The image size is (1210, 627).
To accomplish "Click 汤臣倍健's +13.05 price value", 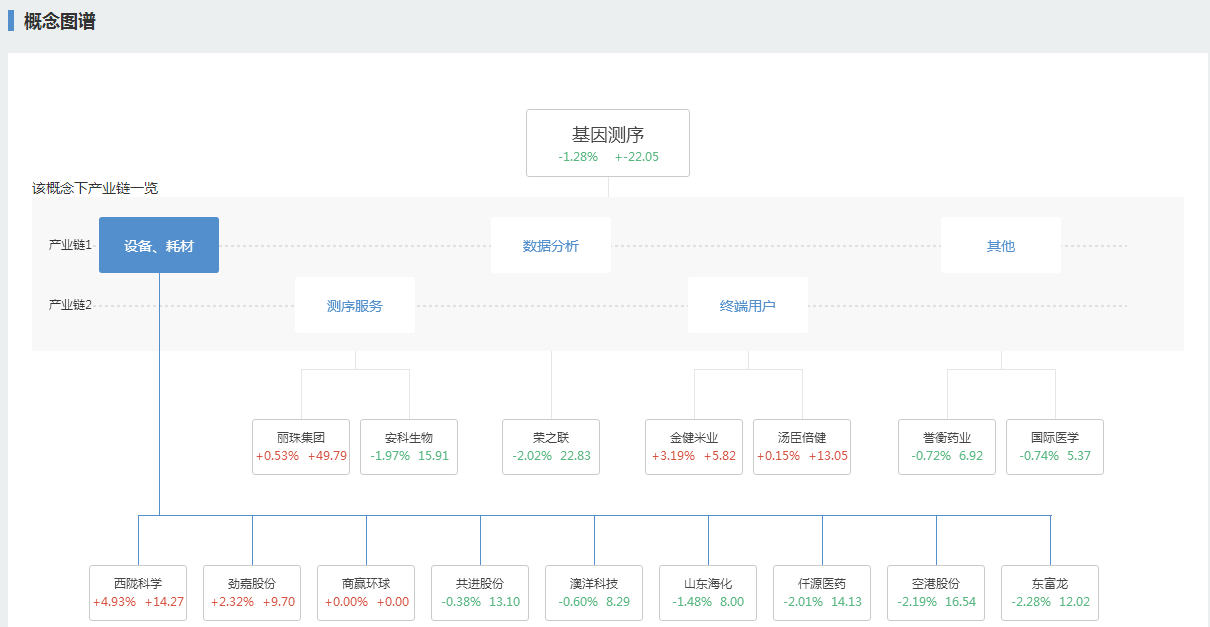I will click(x=829, y=456).
